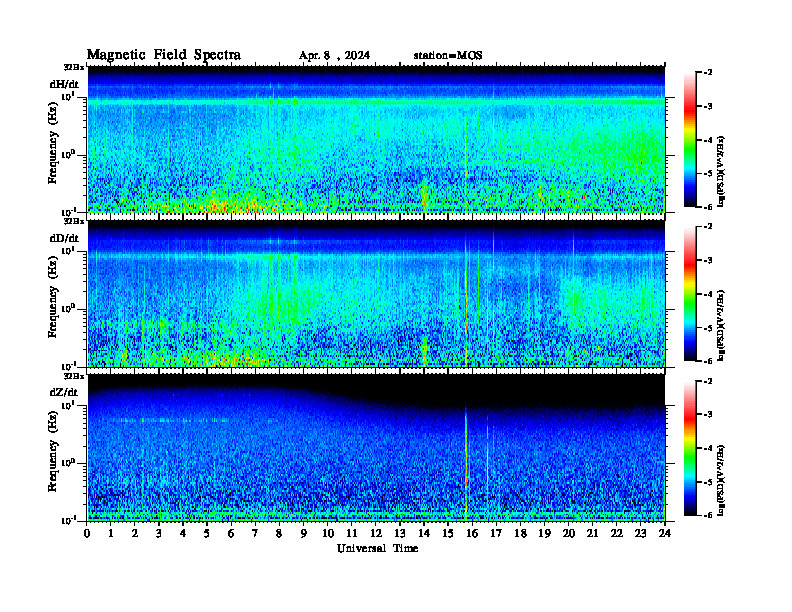Select the date text "Apr. 8 , 2024"

tap(334, 56)
